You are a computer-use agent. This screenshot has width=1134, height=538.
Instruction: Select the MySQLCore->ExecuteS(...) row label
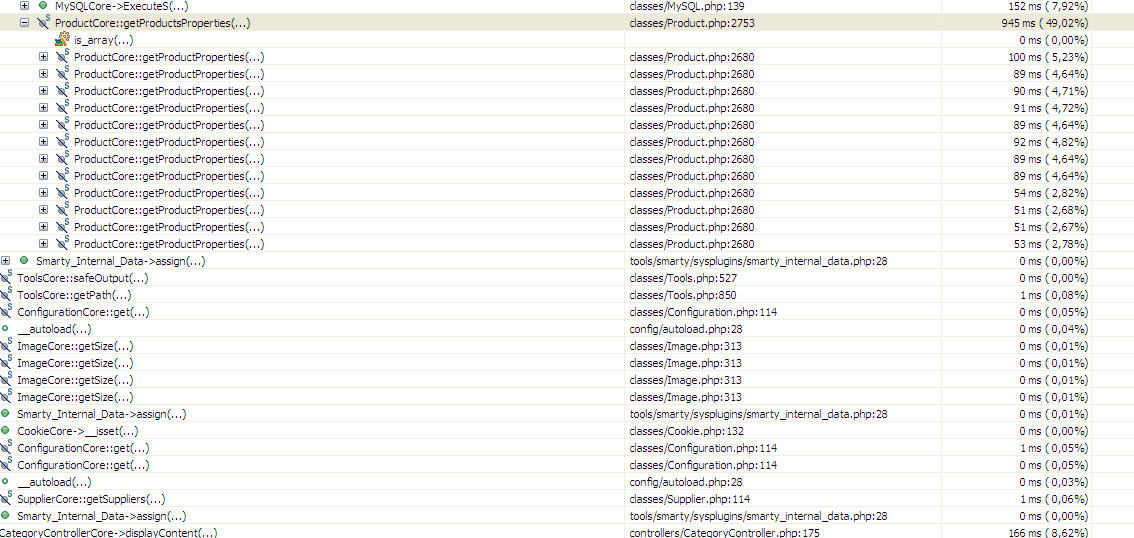pyautogui.click(x=122, y=6)
